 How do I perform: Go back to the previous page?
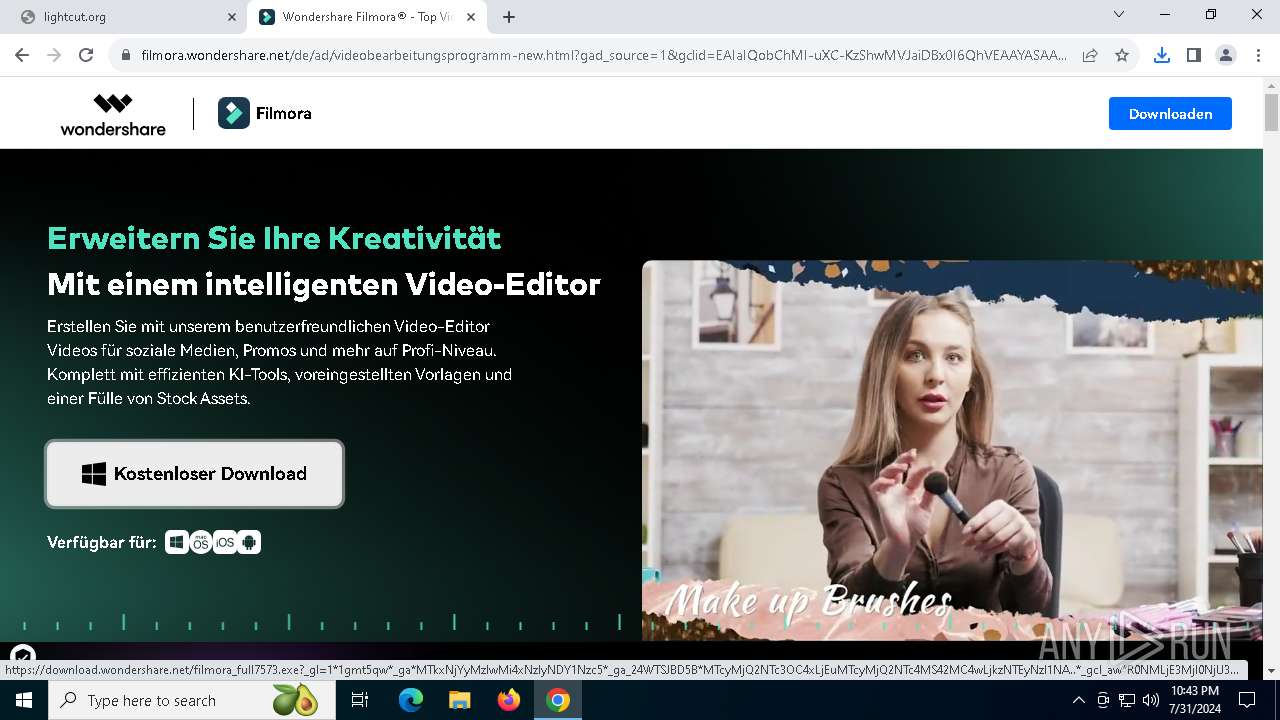[22, 56]
